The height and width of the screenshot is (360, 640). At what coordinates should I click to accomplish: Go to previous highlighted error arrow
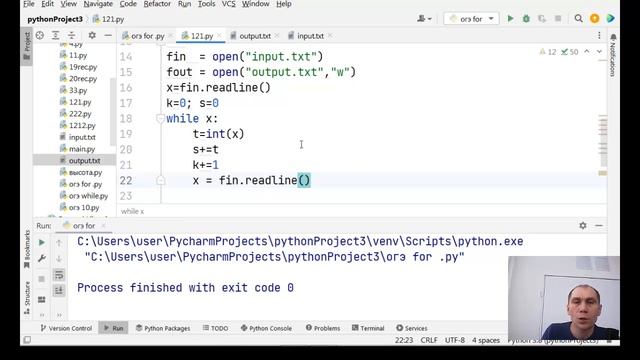(x=587, y=52)
